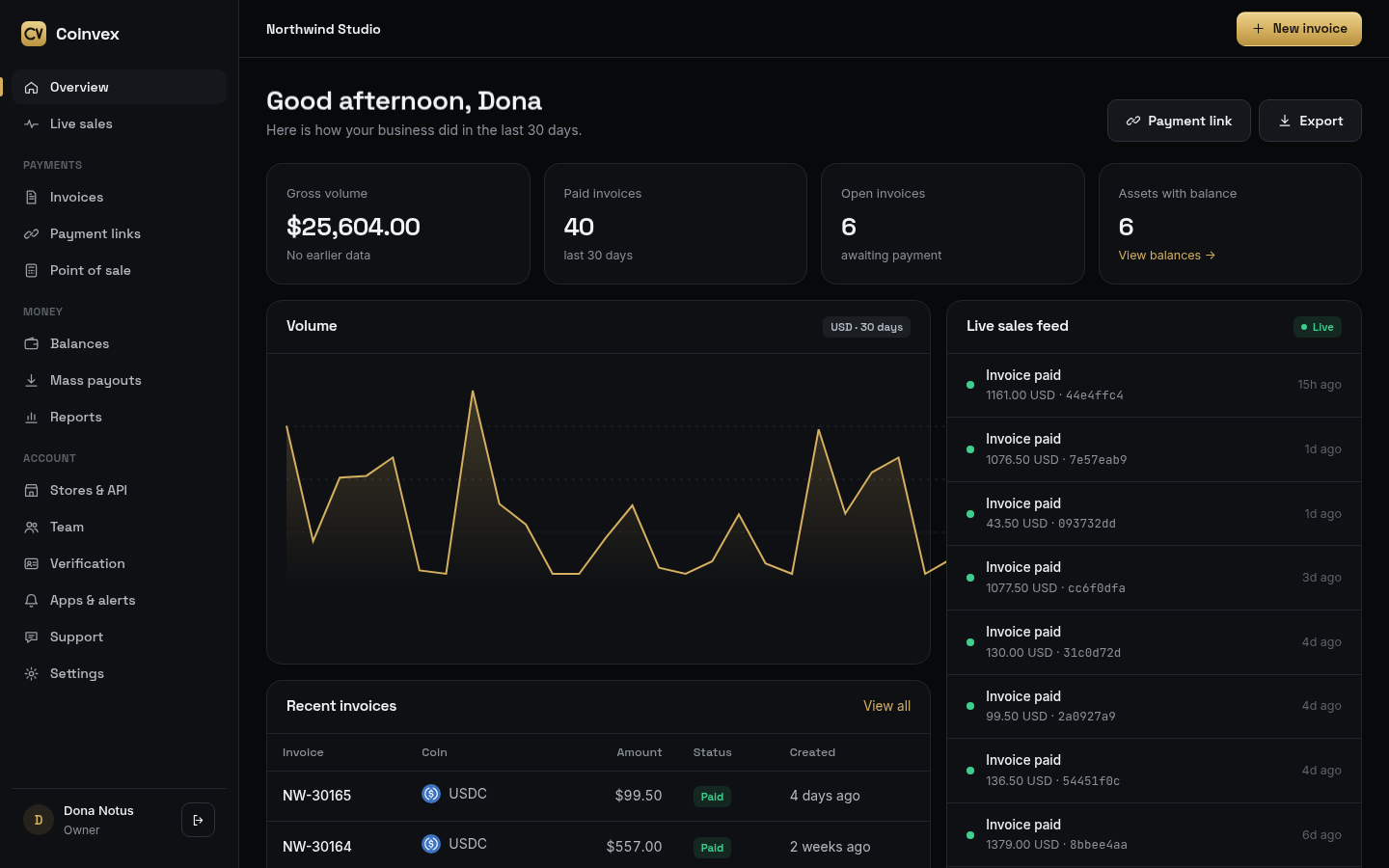Click the Live status badge
This screenshot has width=1389, height=868.
tap(1318, 327)
